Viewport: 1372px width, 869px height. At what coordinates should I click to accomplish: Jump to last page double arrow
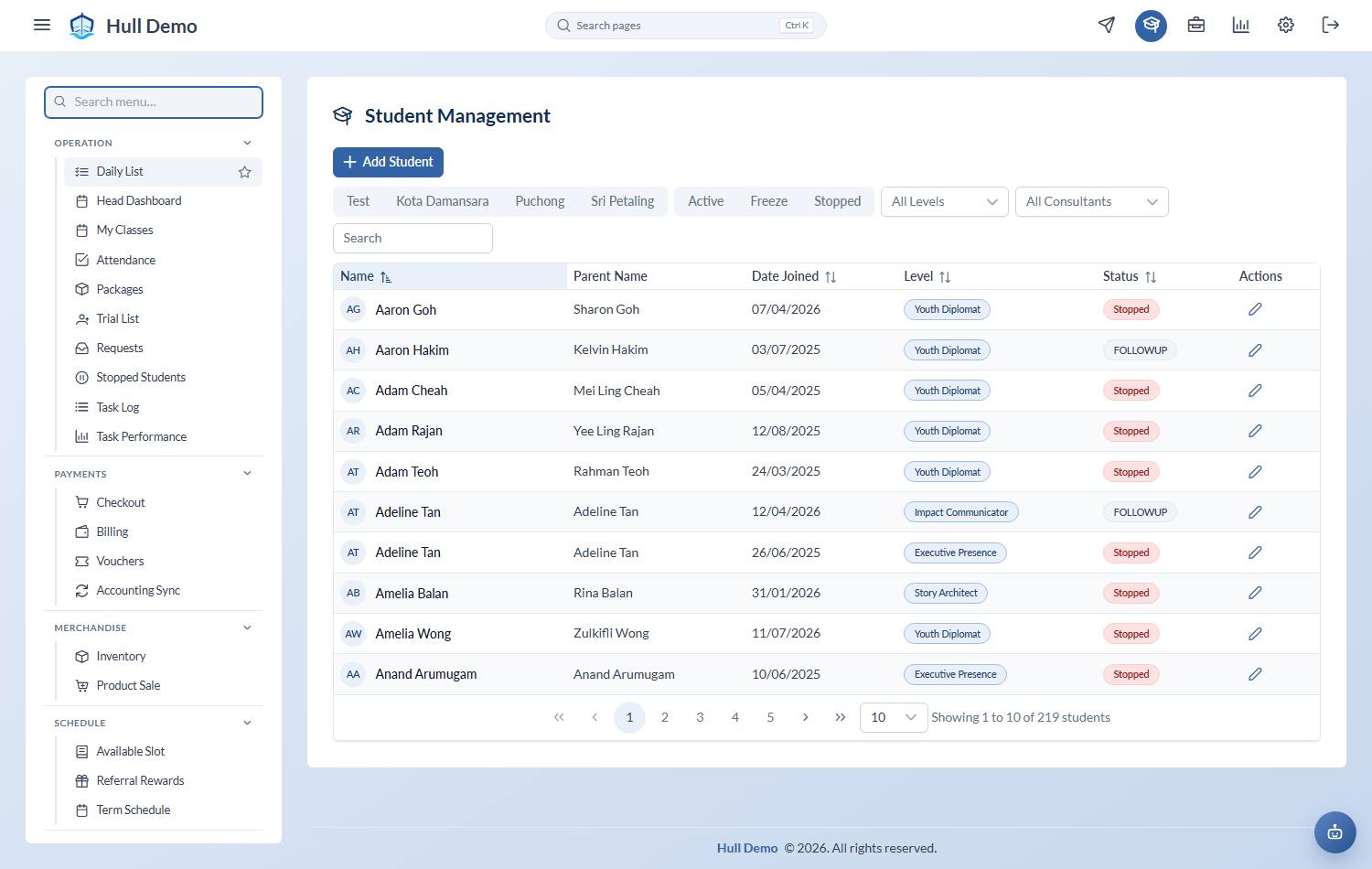click(x=841, y=717)
